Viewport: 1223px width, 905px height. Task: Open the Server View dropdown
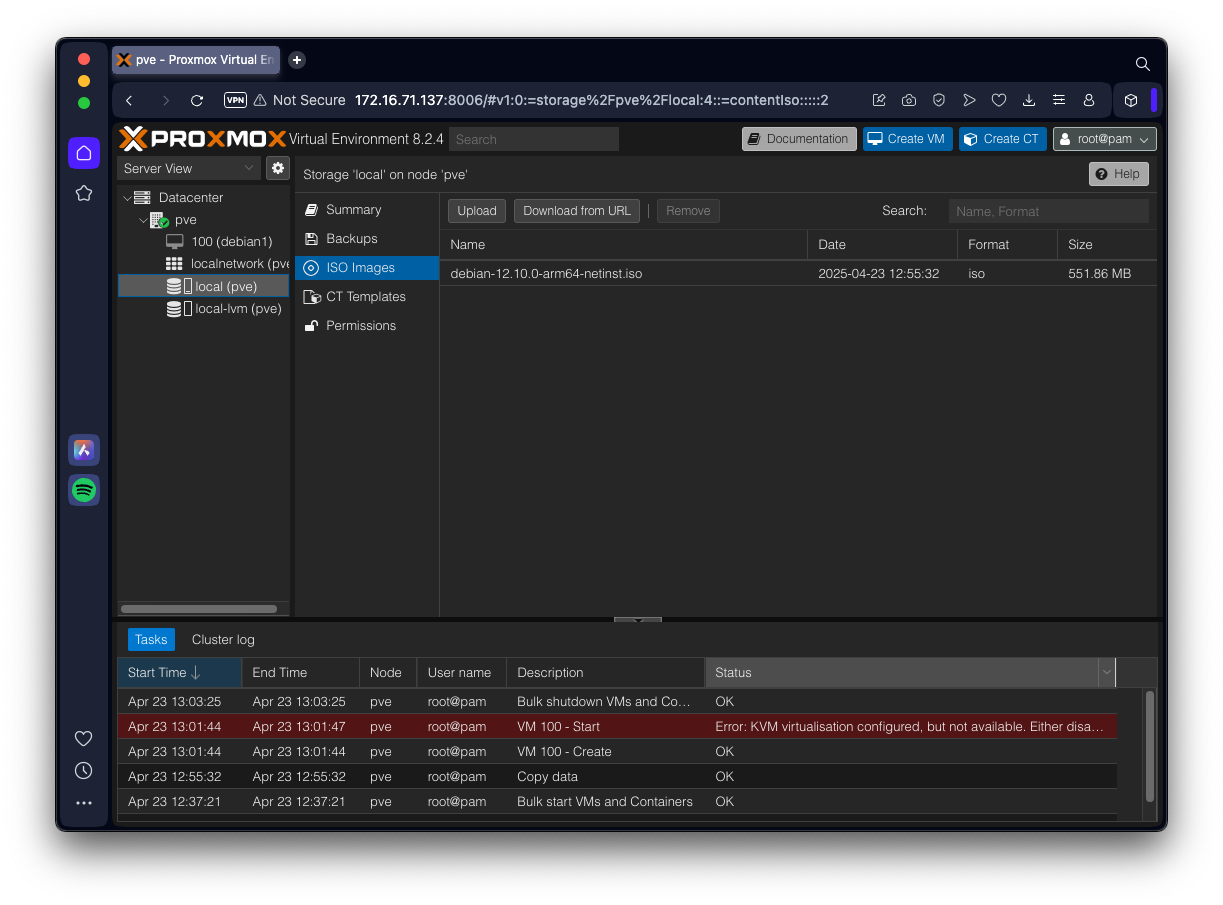(x=189, y=168)
